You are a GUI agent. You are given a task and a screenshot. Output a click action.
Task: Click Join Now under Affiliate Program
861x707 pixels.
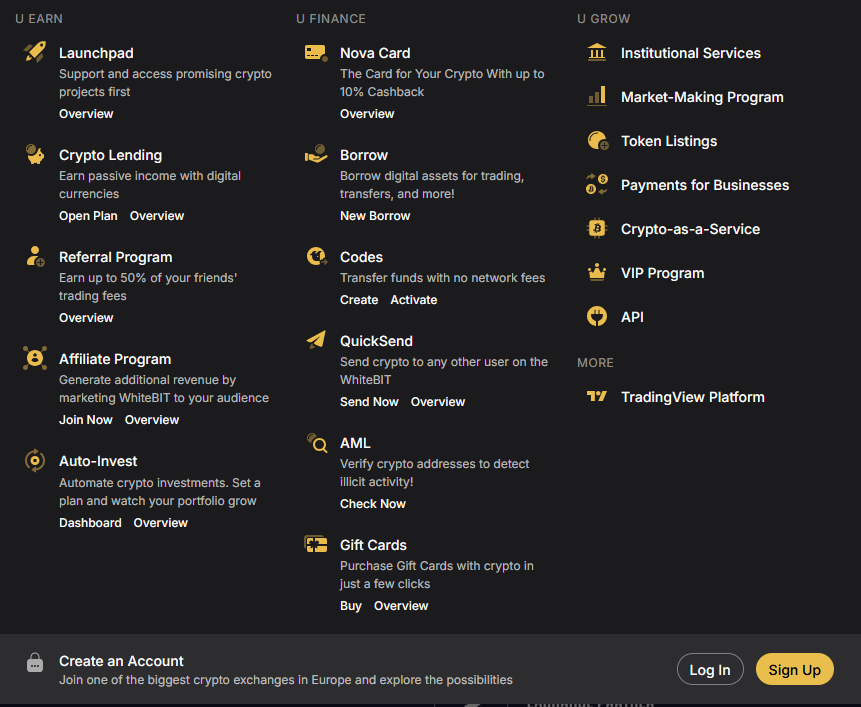click(x=85, y=420)
